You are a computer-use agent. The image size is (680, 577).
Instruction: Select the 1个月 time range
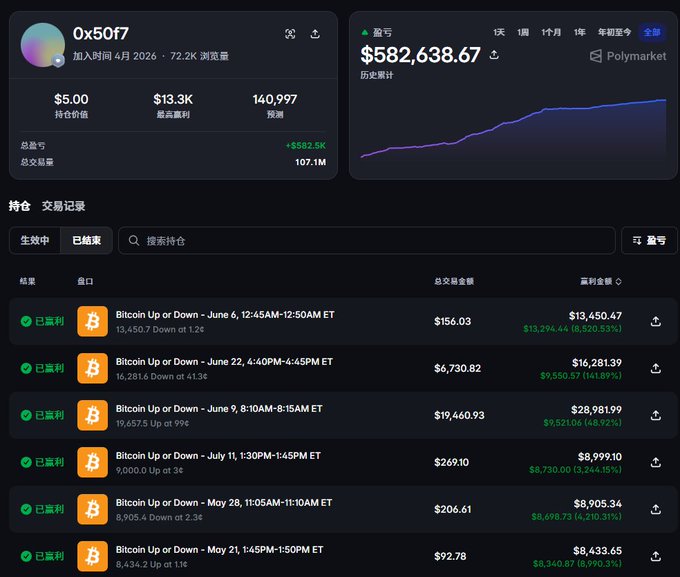coord(551,32)
